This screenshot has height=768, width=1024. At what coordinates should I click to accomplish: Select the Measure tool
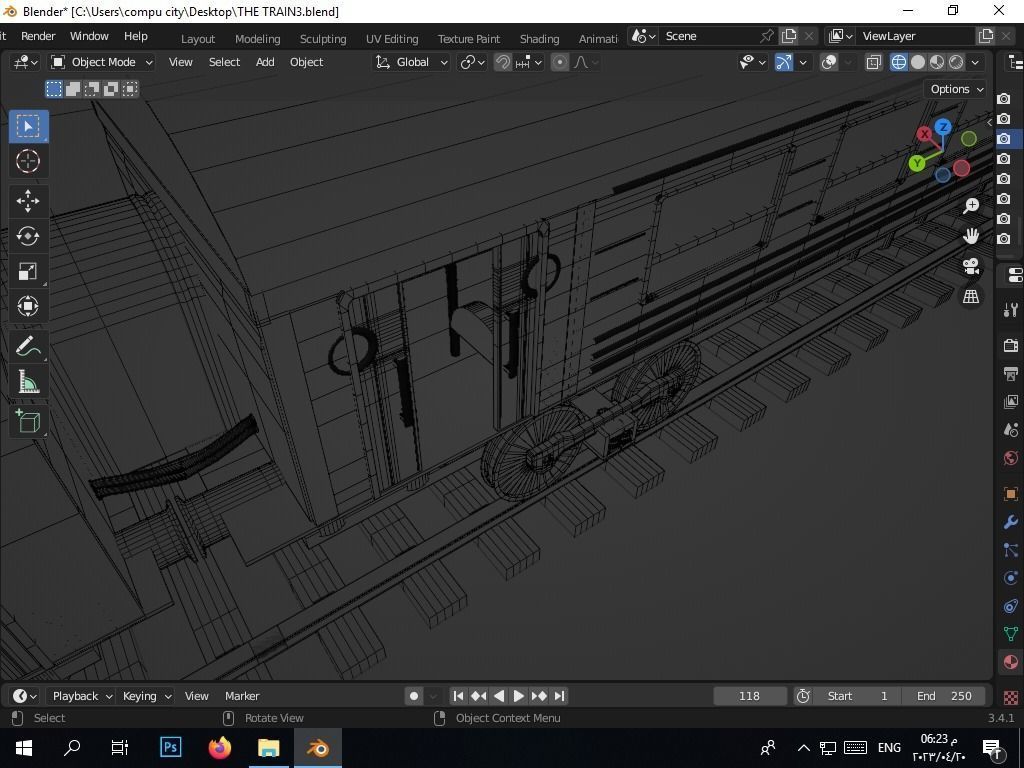click(28, 381)
